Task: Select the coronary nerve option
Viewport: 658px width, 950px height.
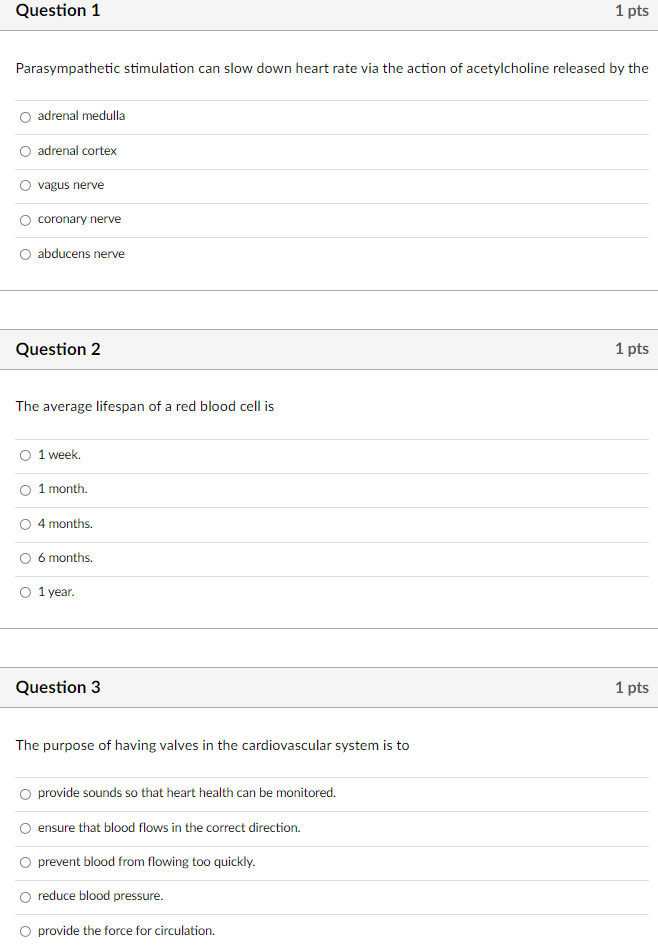Action: (24, 220)
